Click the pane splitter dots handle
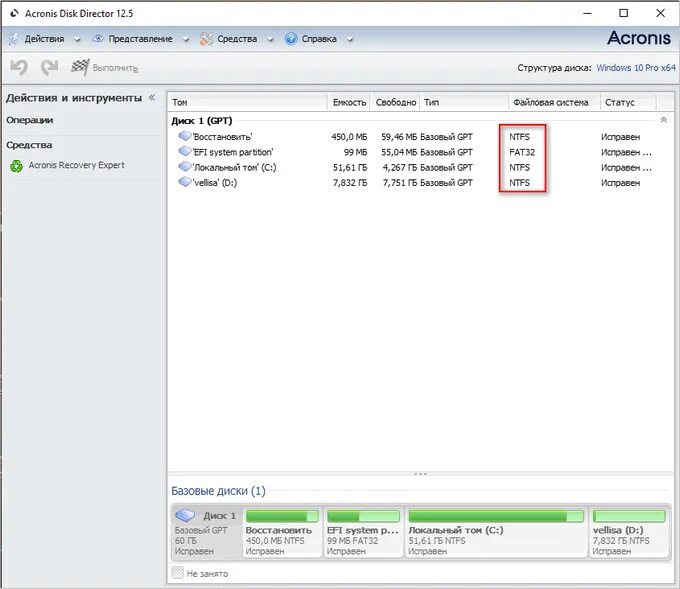Image resolution: width=680 pixels, height=589 pixels. click(x=421, y=474)
